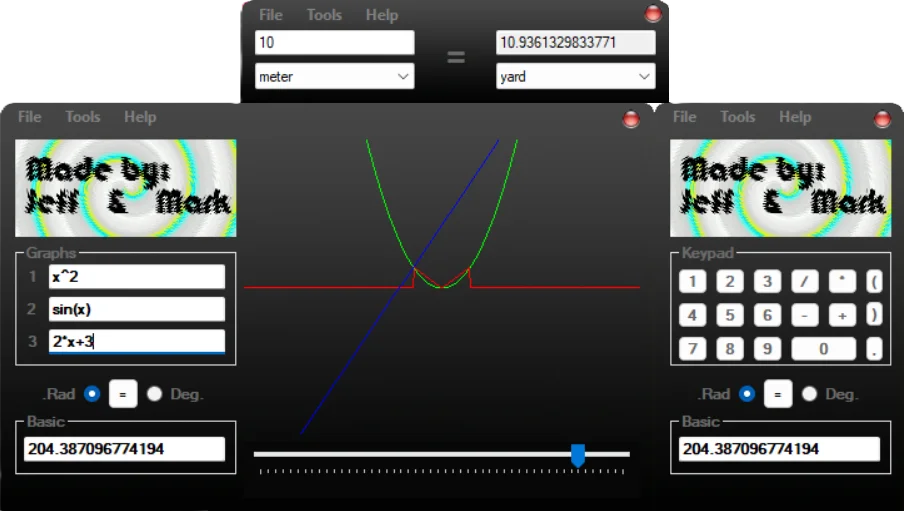Open the yard target unit dropdown
904x511 pixels.
[575, 76]
